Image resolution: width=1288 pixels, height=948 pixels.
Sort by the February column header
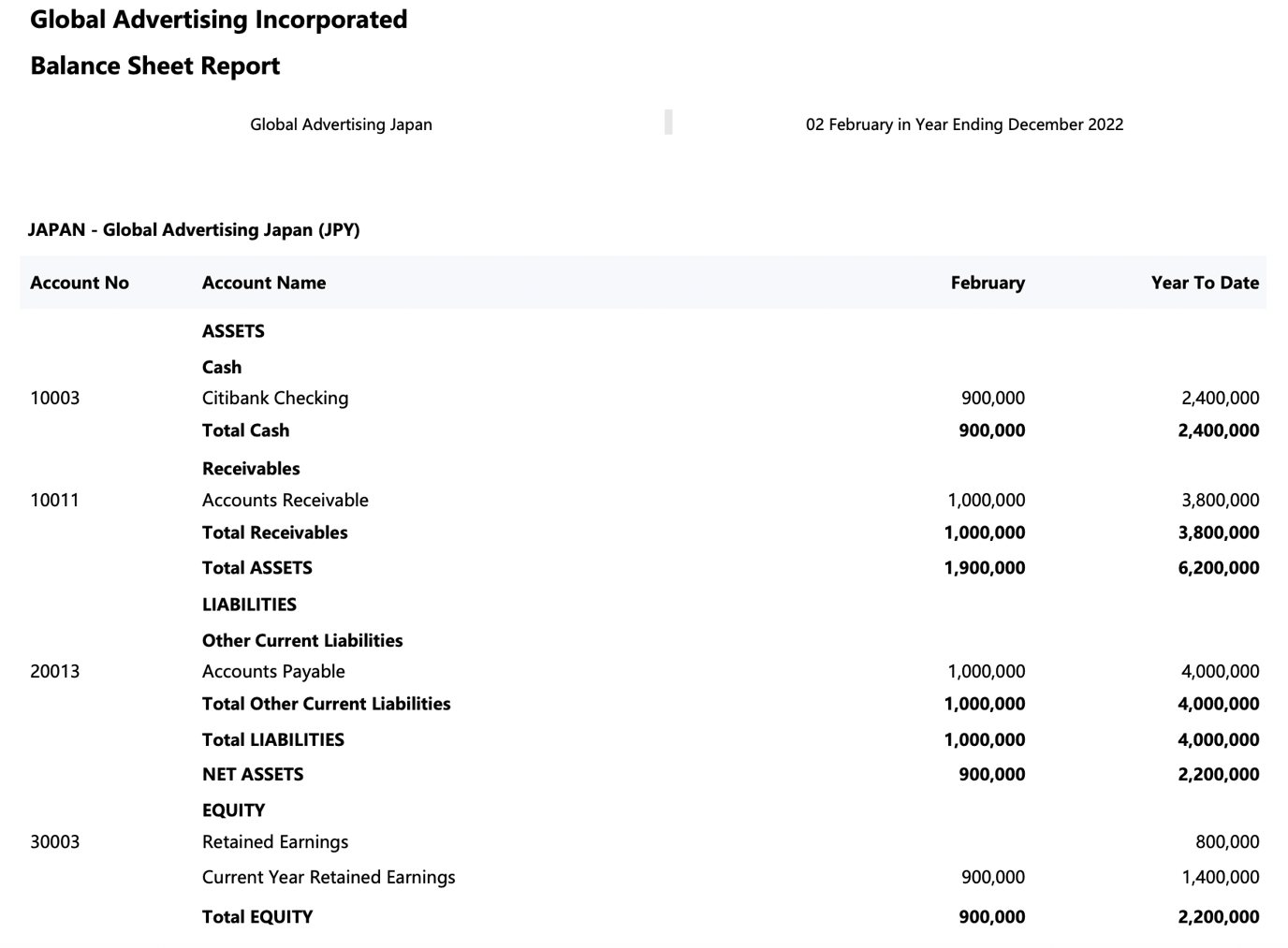988,282
